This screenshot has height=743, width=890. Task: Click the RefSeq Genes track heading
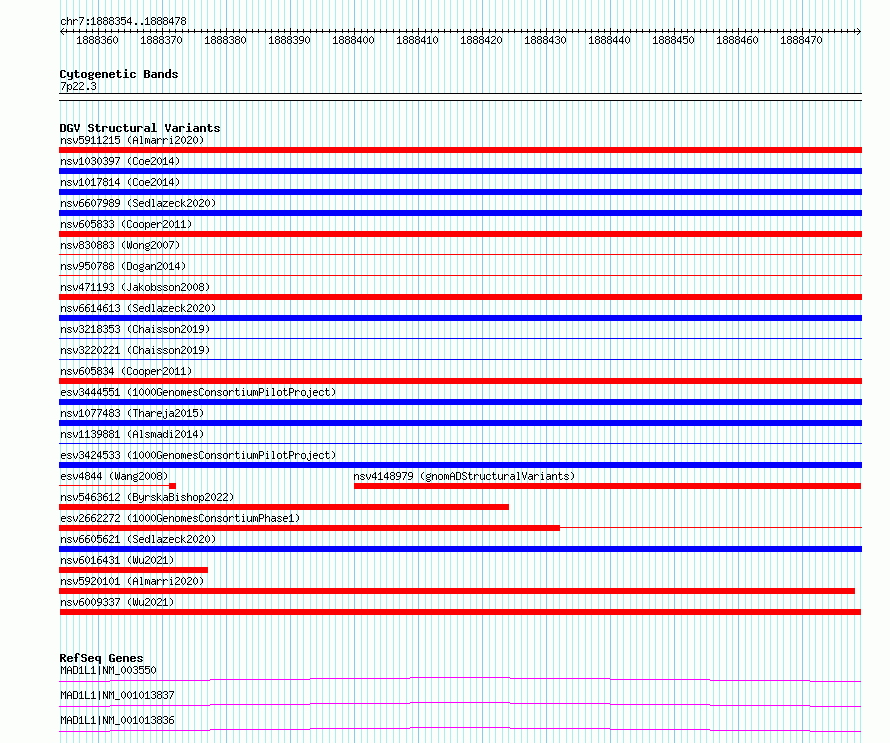(101, 658)
